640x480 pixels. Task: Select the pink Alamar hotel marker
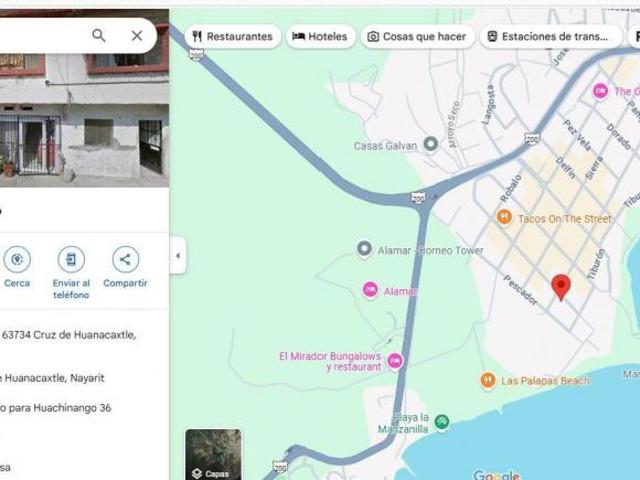[x=370, y=290]
